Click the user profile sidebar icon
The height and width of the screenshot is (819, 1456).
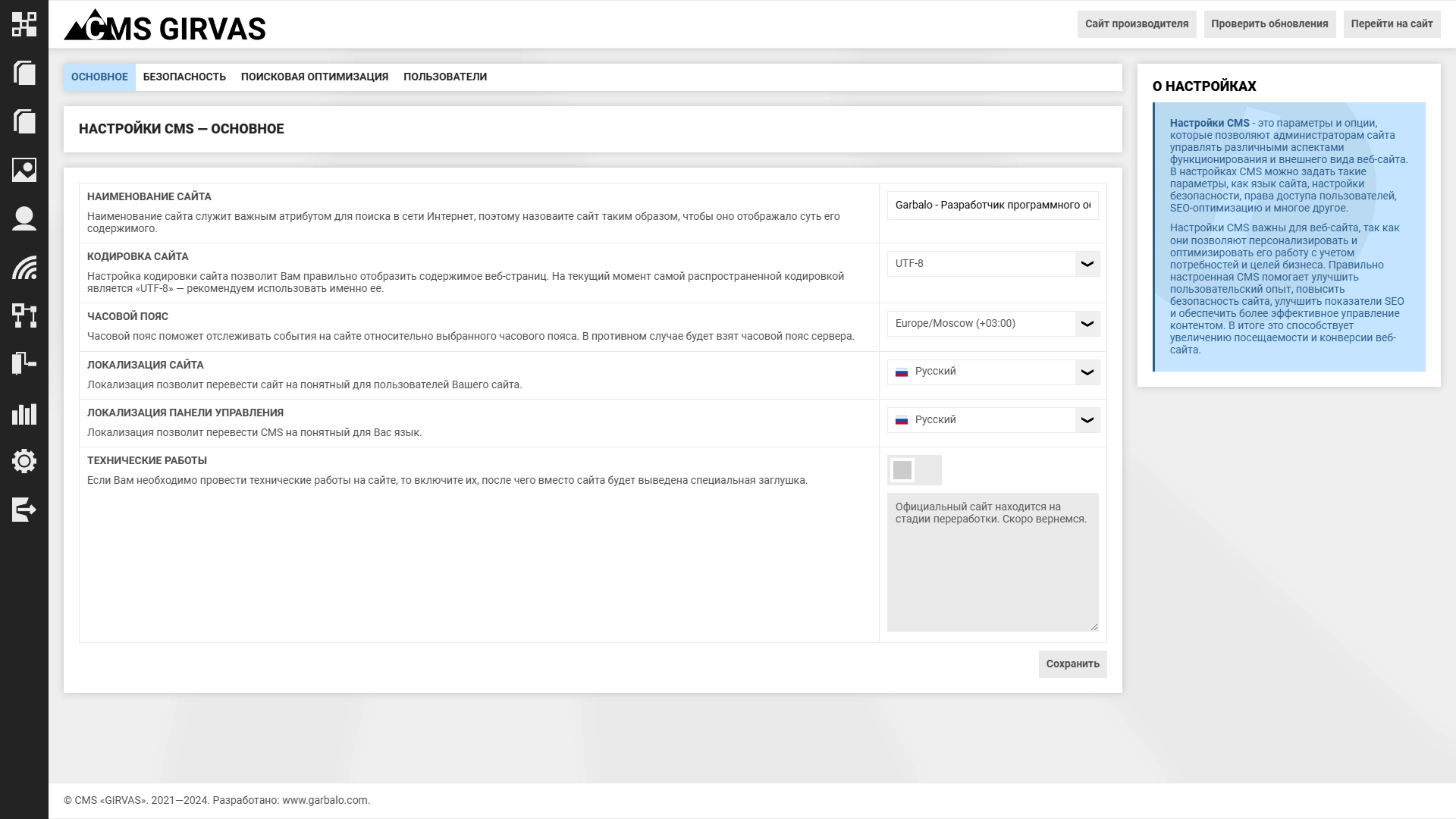point(24,218)
